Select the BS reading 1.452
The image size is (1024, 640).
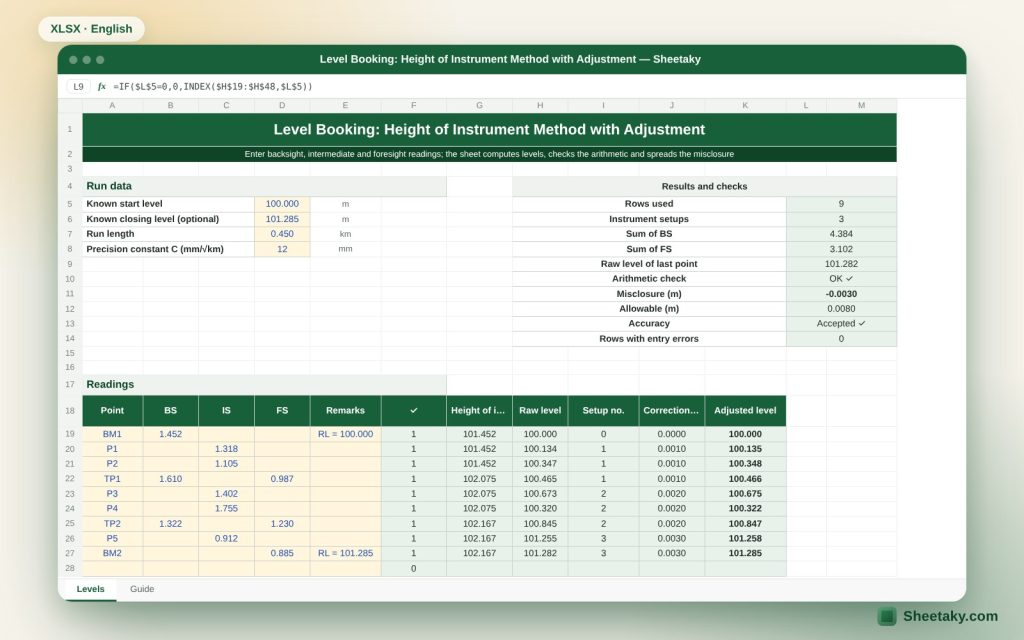tap(170, 434)
